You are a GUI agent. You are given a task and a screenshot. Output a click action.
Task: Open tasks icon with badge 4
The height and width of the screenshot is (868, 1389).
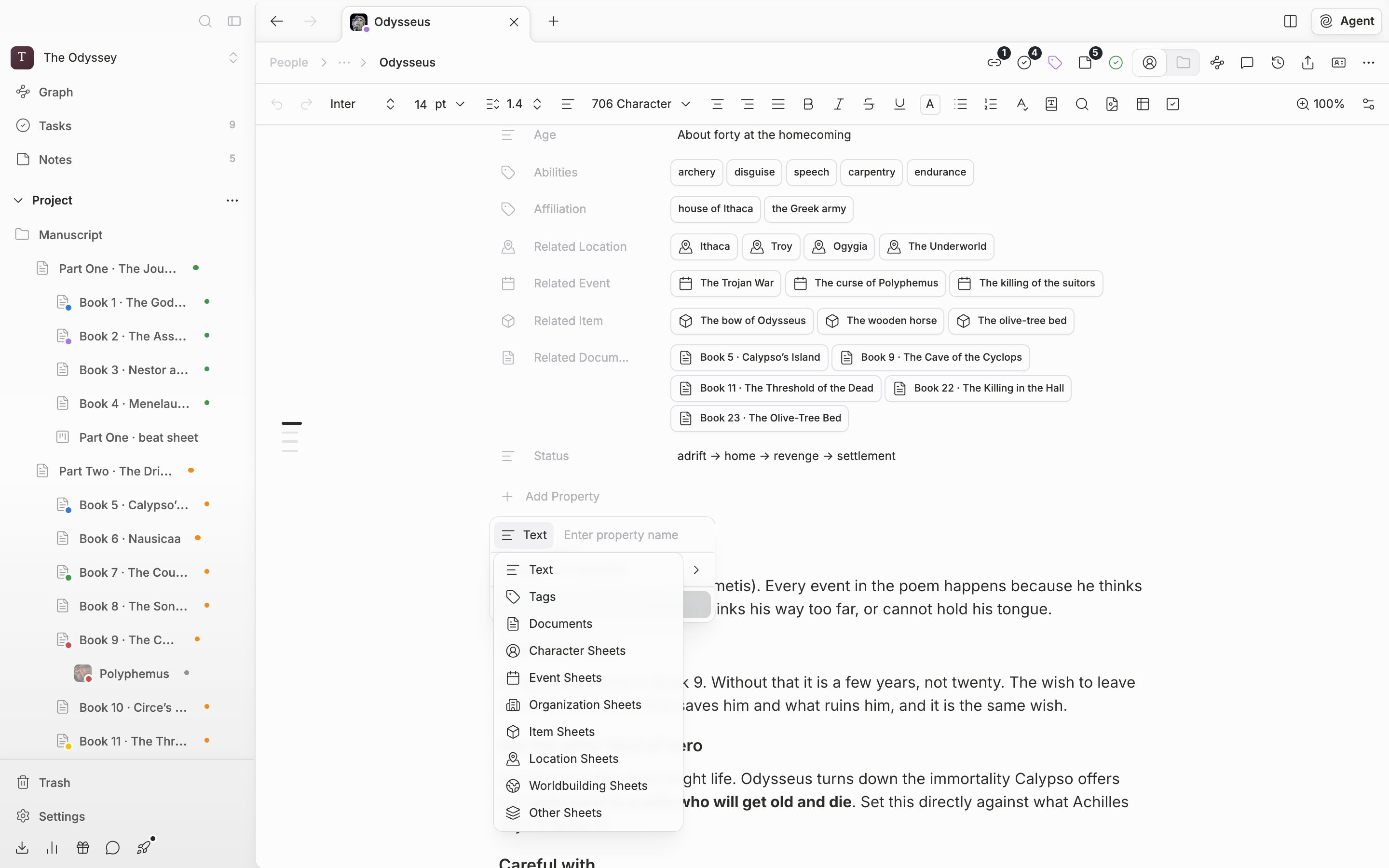1024,63
